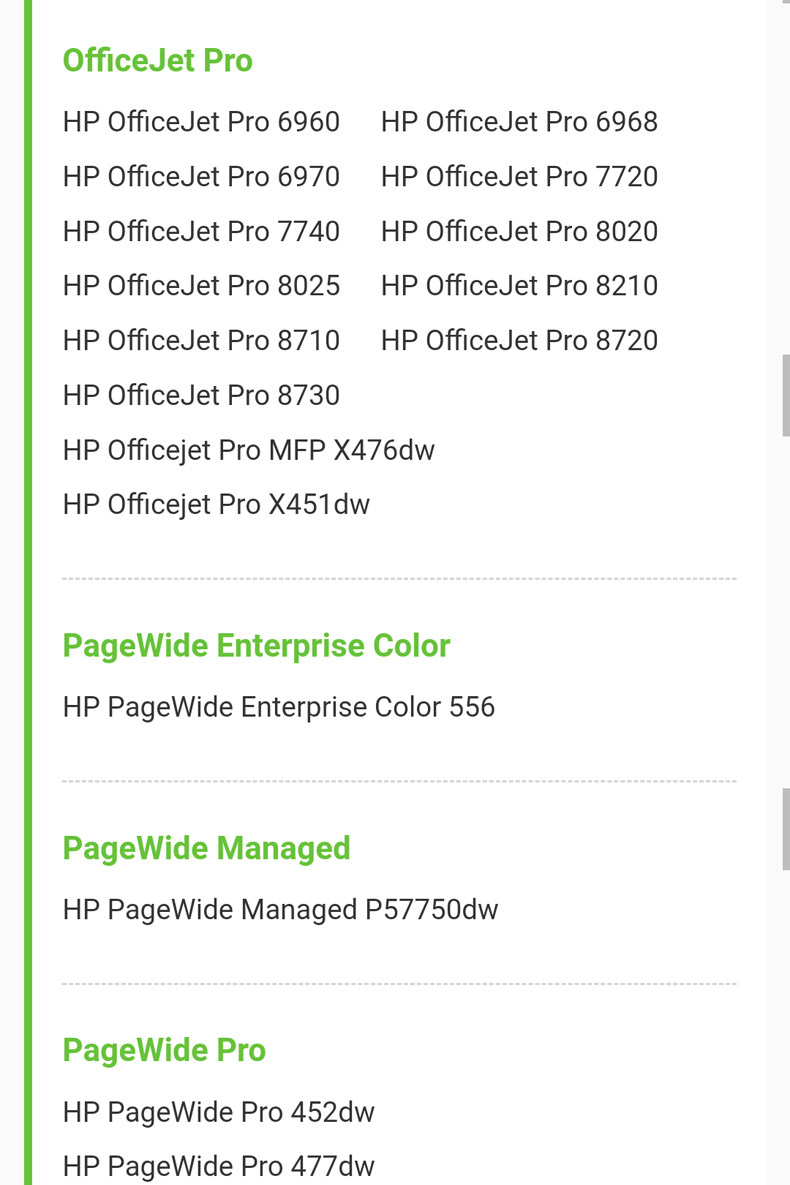790x1185 pixels.
Task: Open the HP OfficeJet Pro 6960 link
Action: point(201,122)
